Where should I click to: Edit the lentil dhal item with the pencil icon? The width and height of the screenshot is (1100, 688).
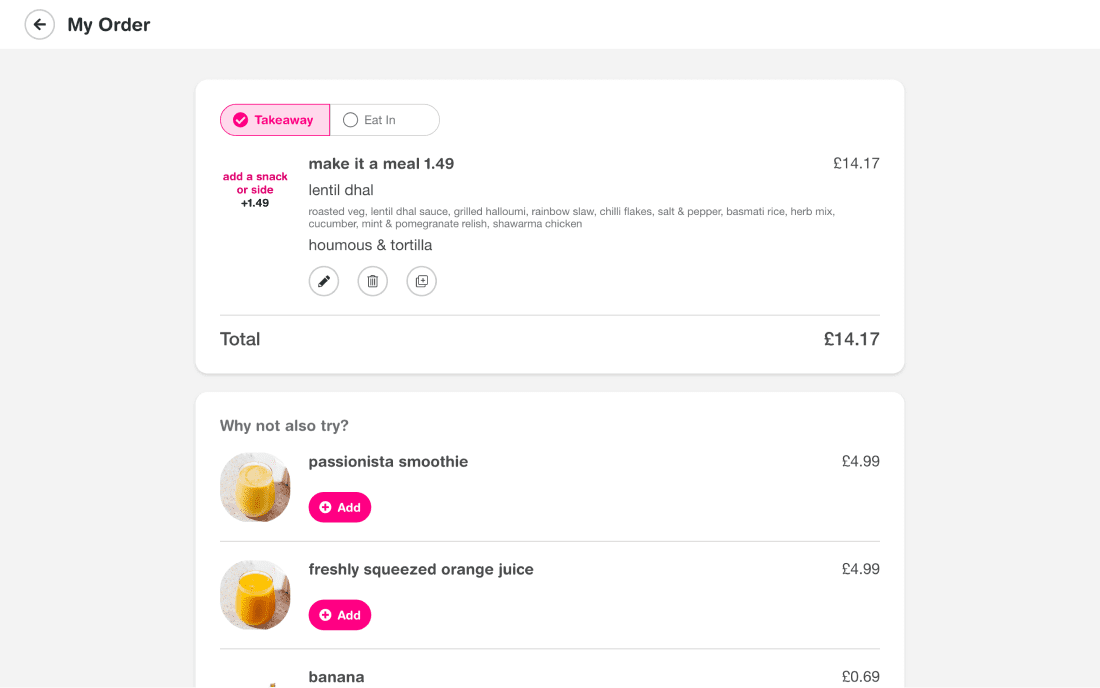coord(324,282)
